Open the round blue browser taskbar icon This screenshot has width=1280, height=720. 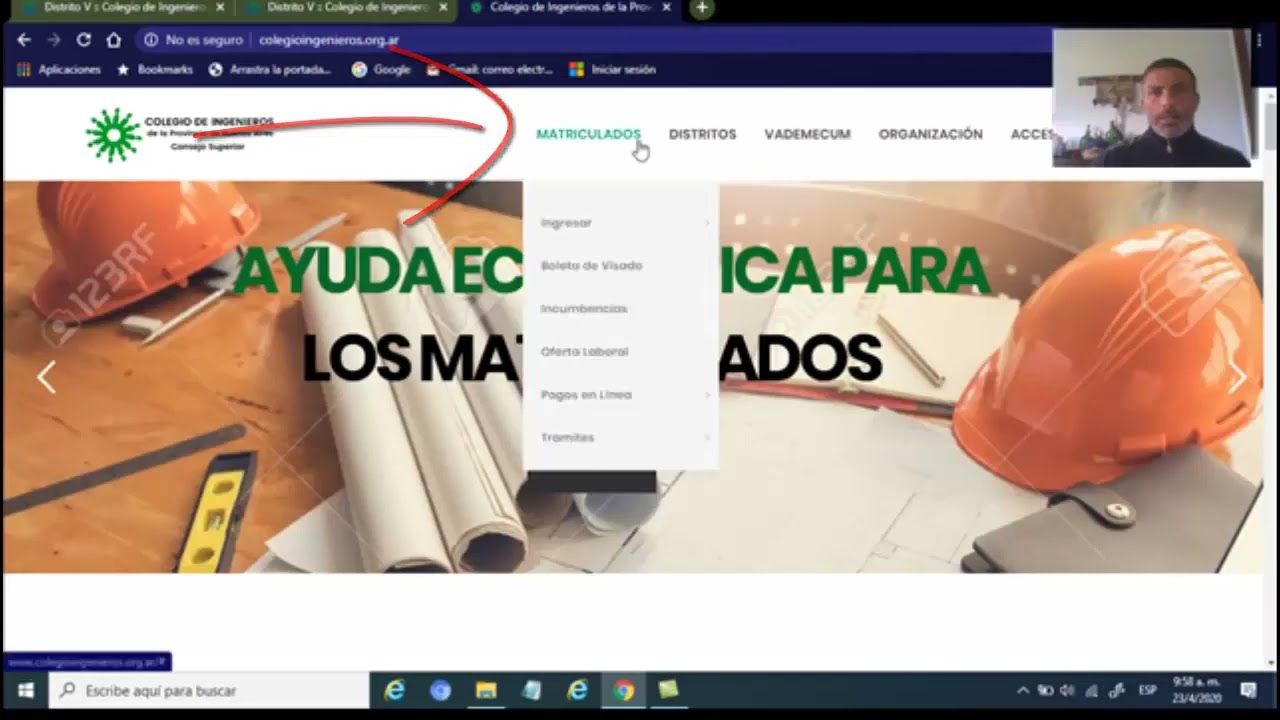click(440, 690)
